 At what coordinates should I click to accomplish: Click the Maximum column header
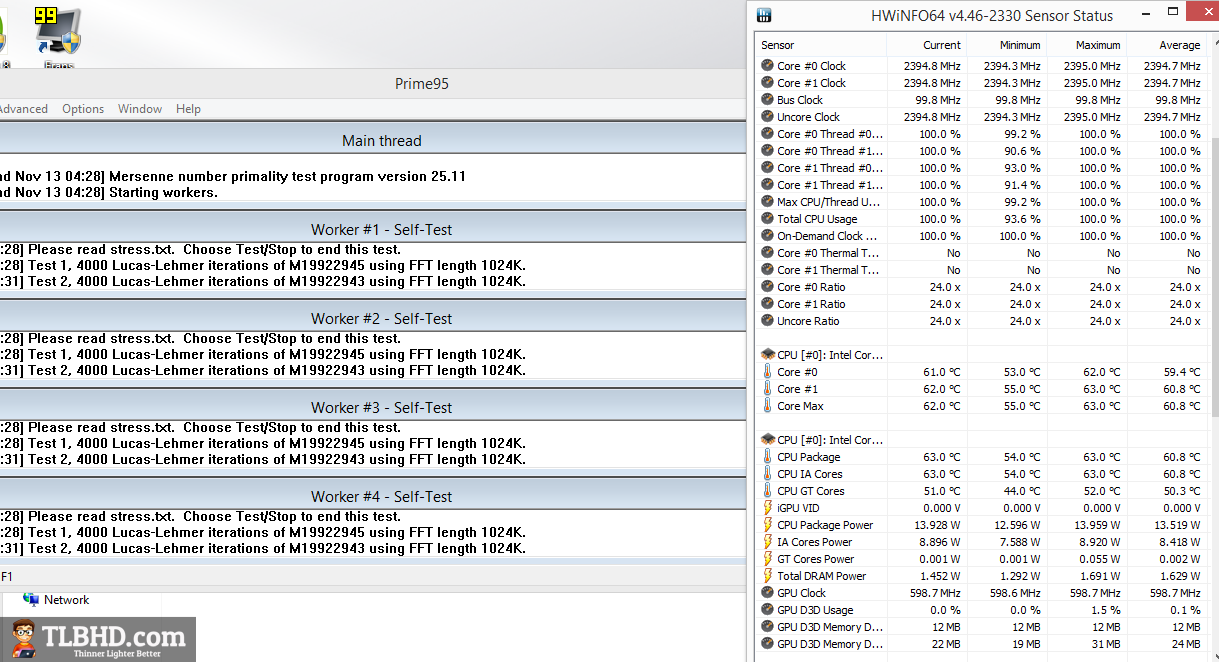coord(1086,45)
